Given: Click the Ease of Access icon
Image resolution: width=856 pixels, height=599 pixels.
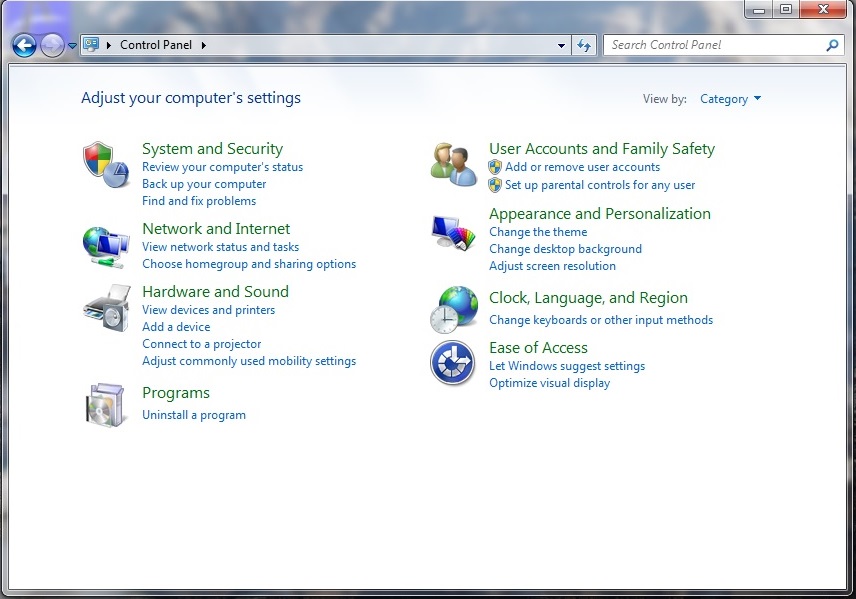Looking at the screenshot, I should [452, 363].
